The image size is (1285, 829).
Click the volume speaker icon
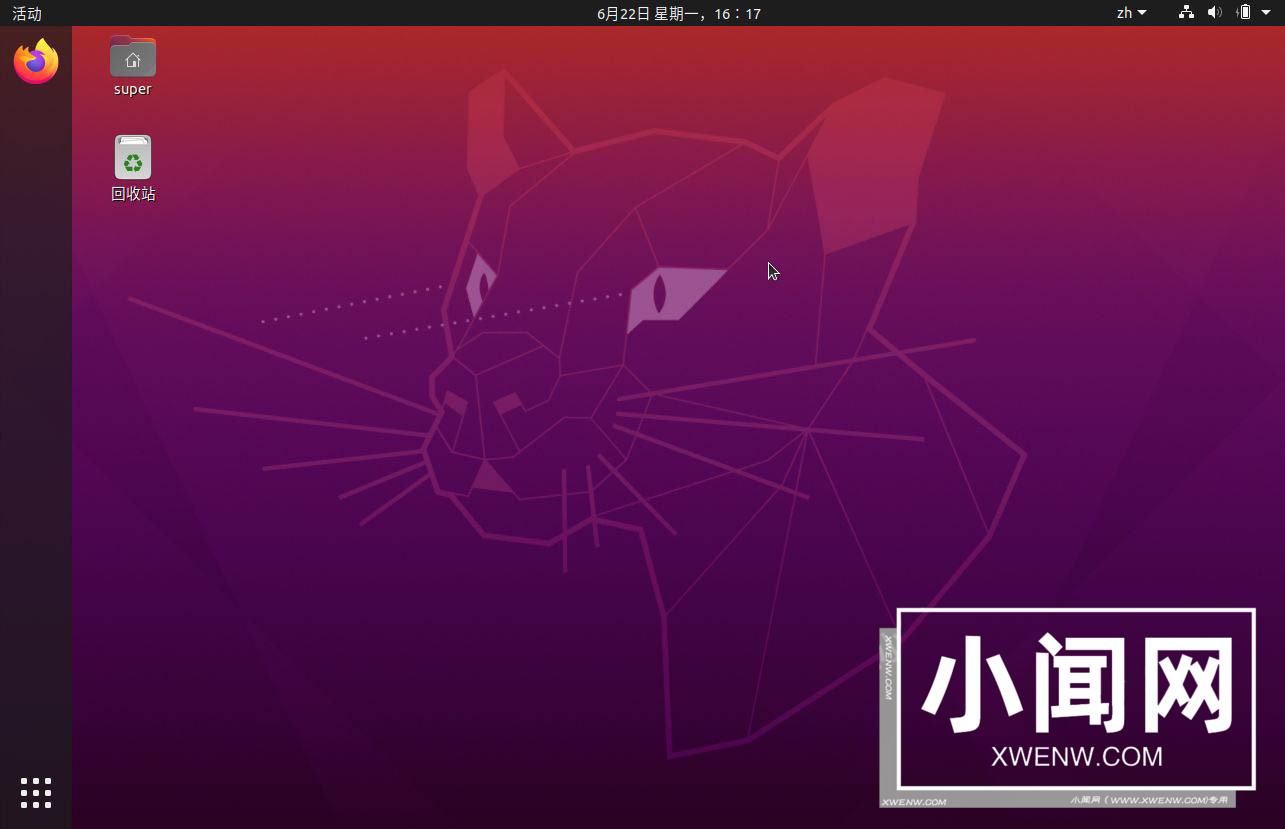click(x=1215, y=13)
